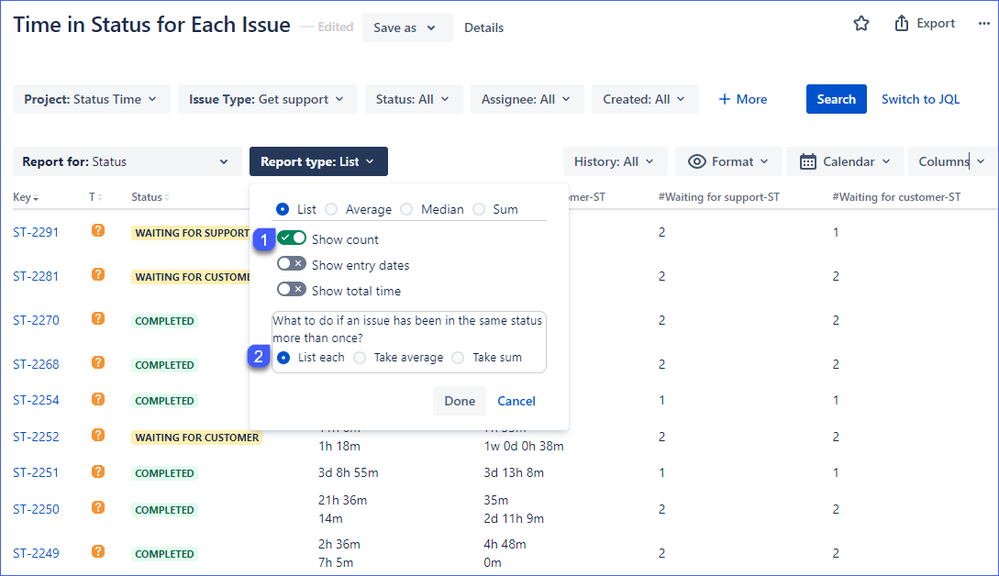The width and height of the screenshot is (999, 576).
Task: Open the Assignee: All filter
Action: click(x=527, y=99)
